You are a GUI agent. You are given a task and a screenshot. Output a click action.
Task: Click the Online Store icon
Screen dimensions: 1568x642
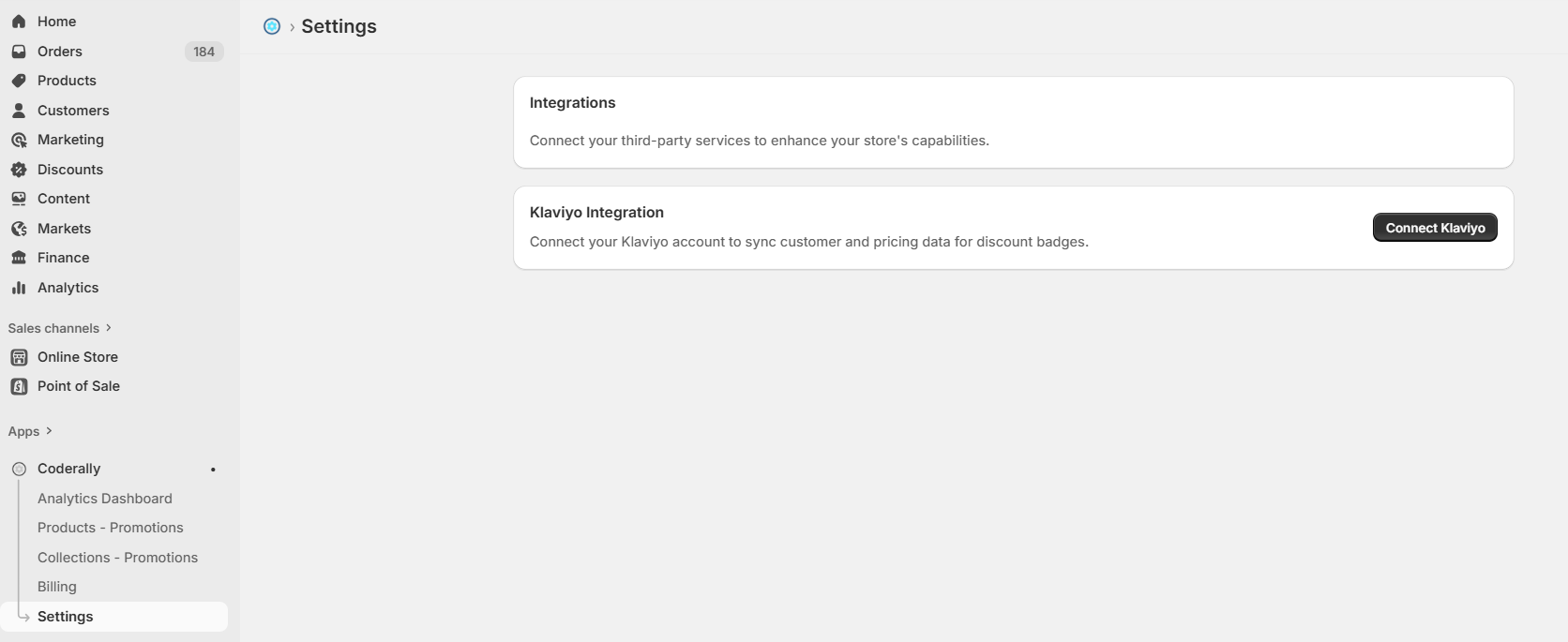20,357
